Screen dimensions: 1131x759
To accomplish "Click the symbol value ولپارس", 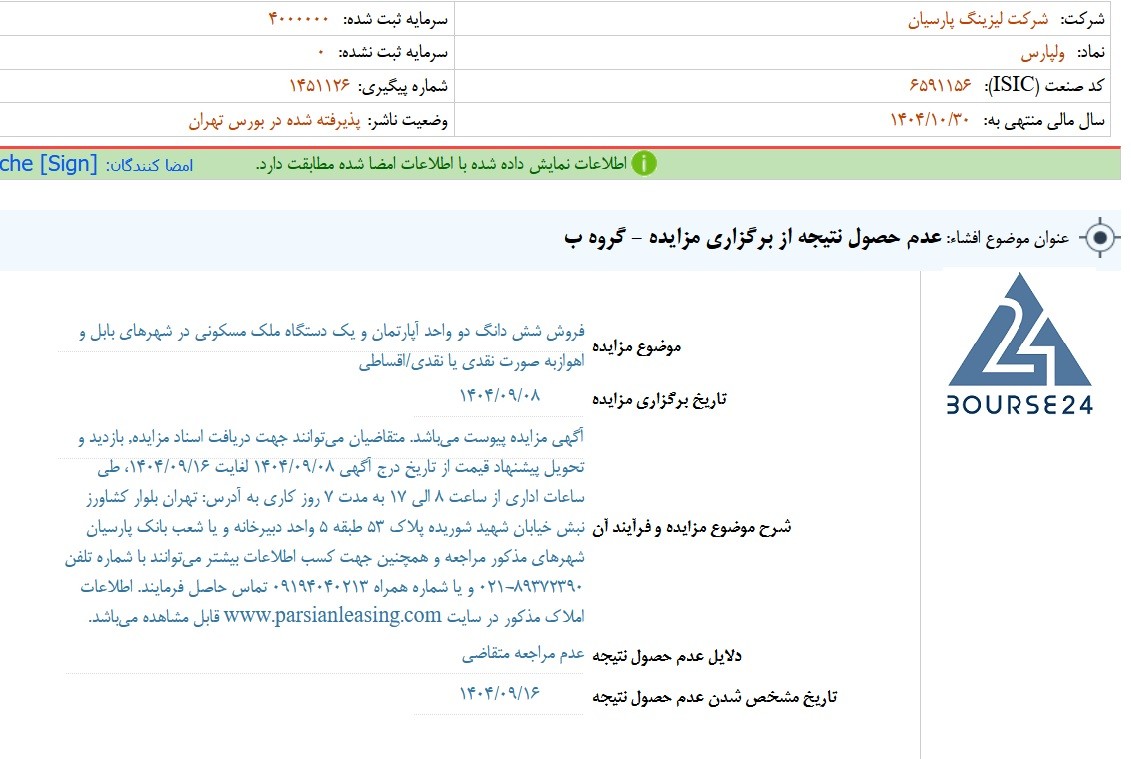I will coord(1042,53).
